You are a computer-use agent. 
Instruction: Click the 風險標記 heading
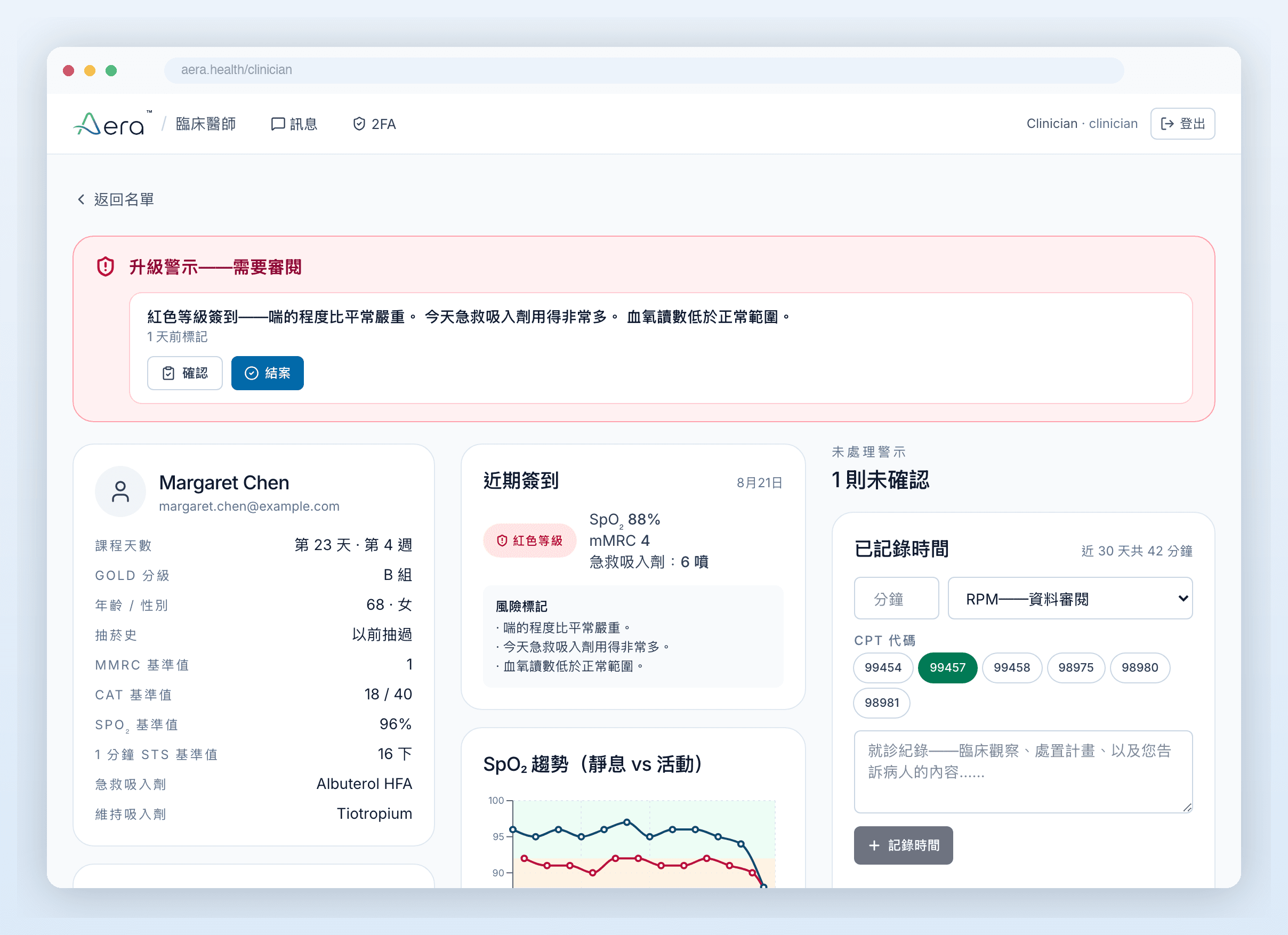pyautogui.click(x=521, y=606)
